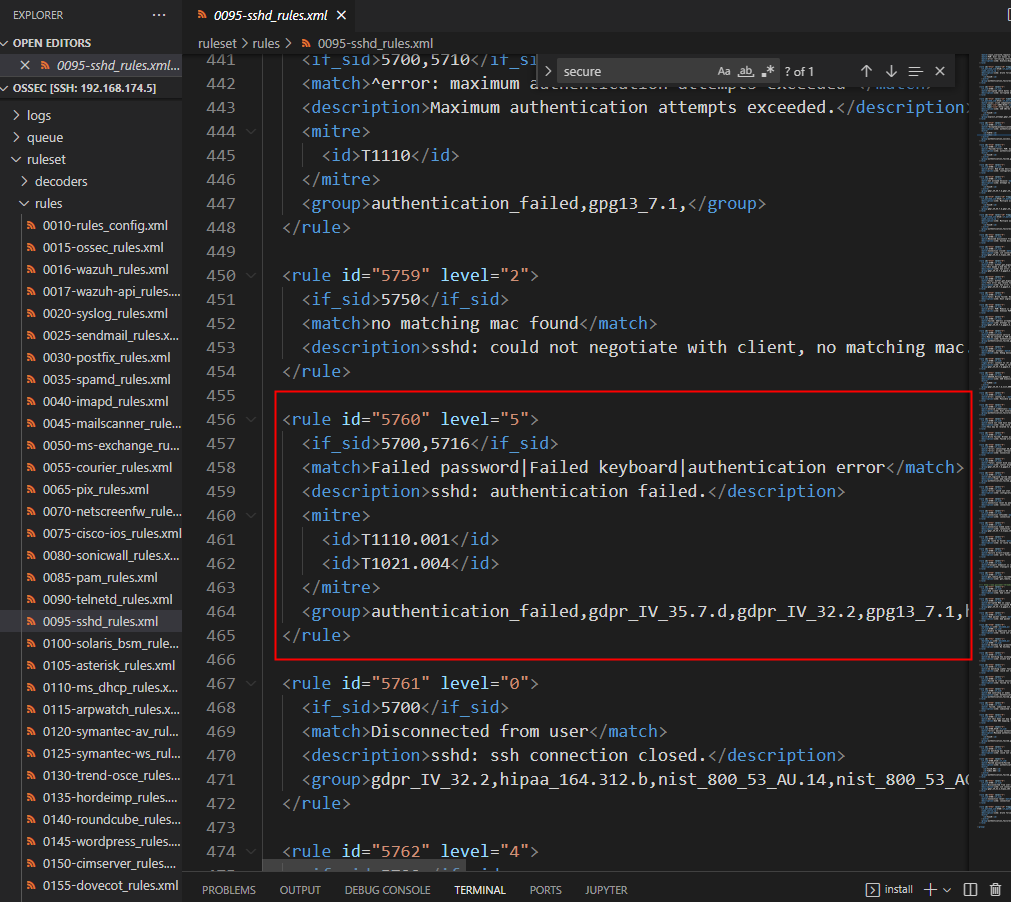The width and height of the screenshot is (1011, 902).
Task: Toggle Use Regular Expression in find widget
Action: point(767,71)
